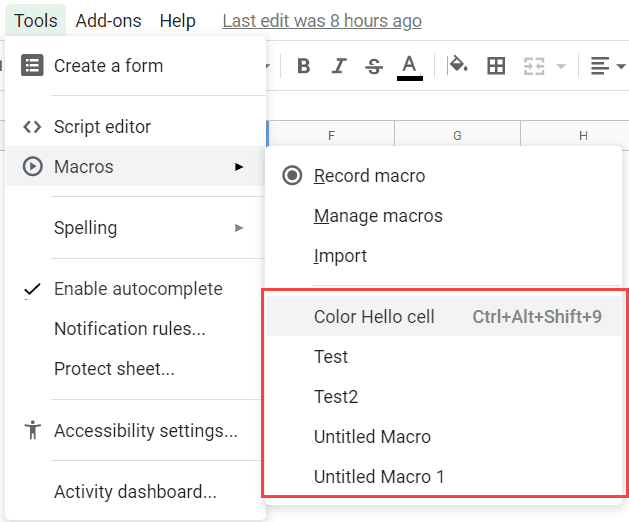
Task: Start Record macro
Action: (x=443, y=176)
